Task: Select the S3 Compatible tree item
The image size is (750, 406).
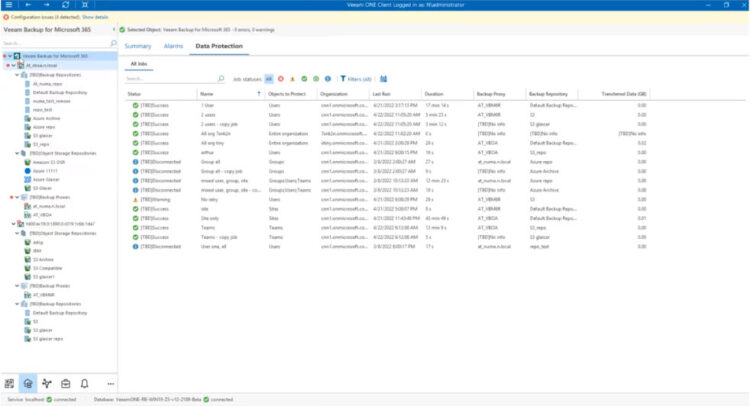Action: pyautogui.click(x=48, y=268)
